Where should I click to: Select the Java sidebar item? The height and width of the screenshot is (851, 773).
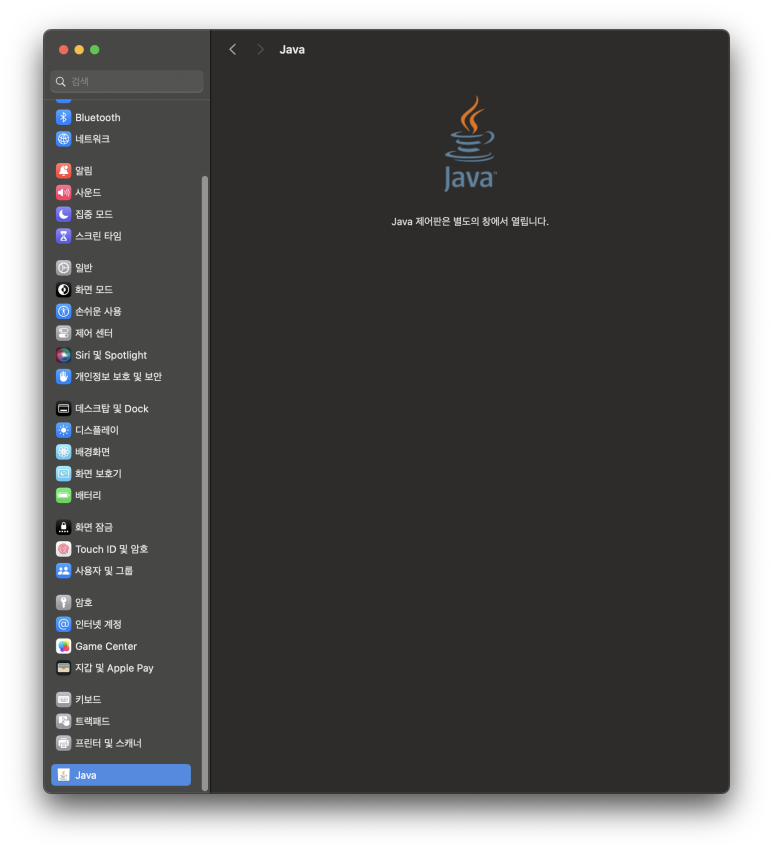[x=121, y=774]
